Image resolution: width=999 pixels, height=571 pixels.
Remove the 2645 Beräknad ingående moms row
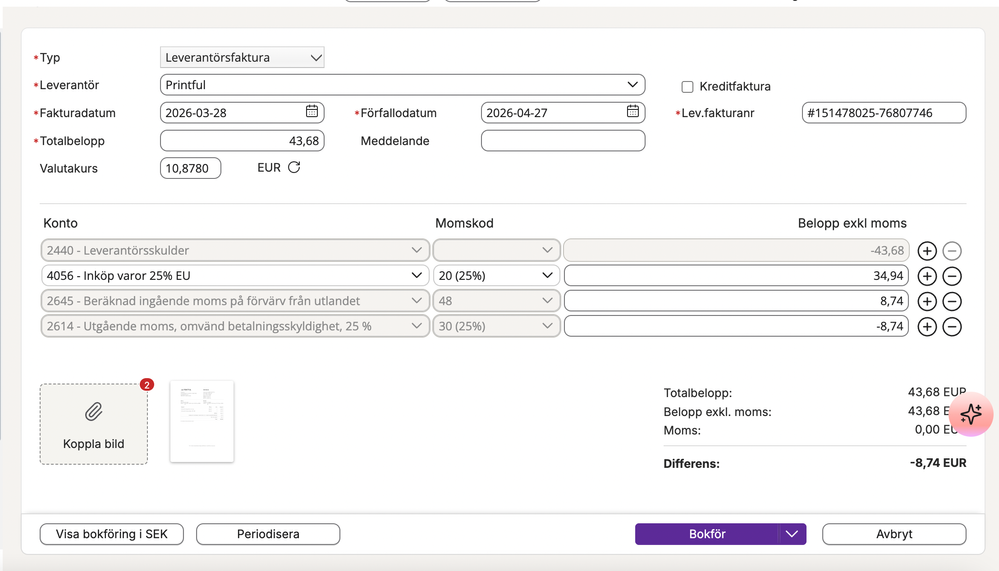click(x=952, y=301)
